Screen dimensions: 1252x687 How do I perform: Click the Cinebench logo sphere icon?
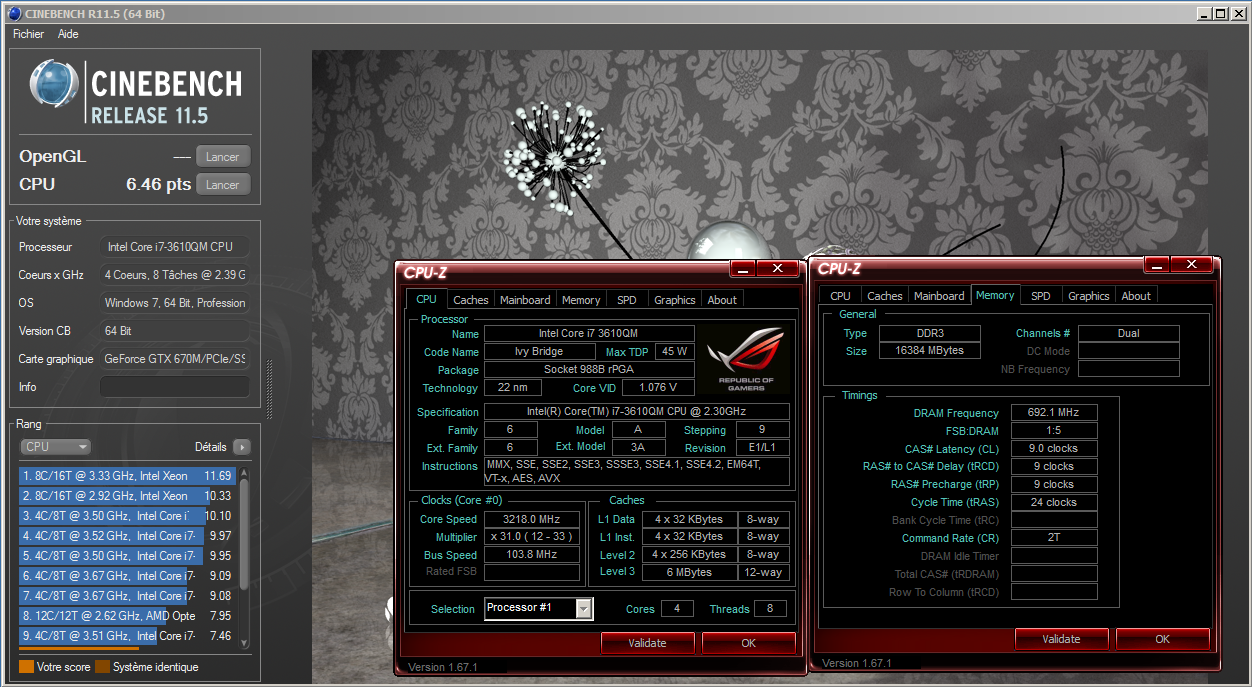(54, 85)
